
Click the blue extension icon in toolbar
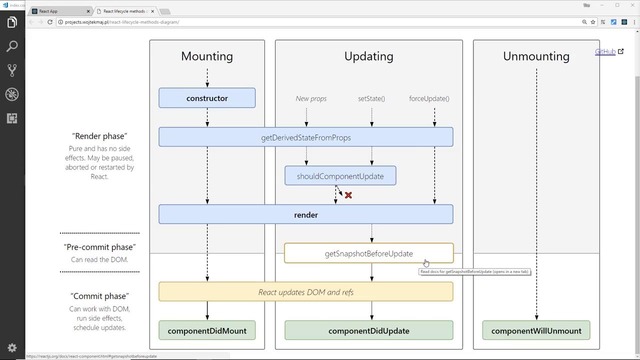coord(613,22)
